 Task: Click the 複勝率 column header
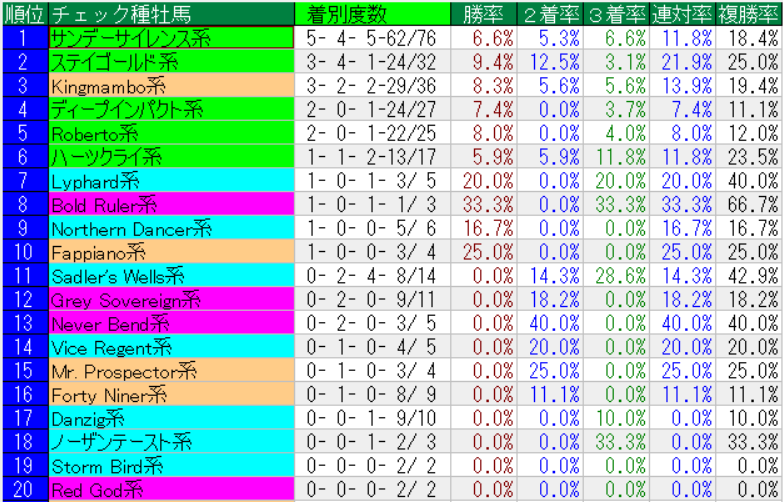point(749,13)
